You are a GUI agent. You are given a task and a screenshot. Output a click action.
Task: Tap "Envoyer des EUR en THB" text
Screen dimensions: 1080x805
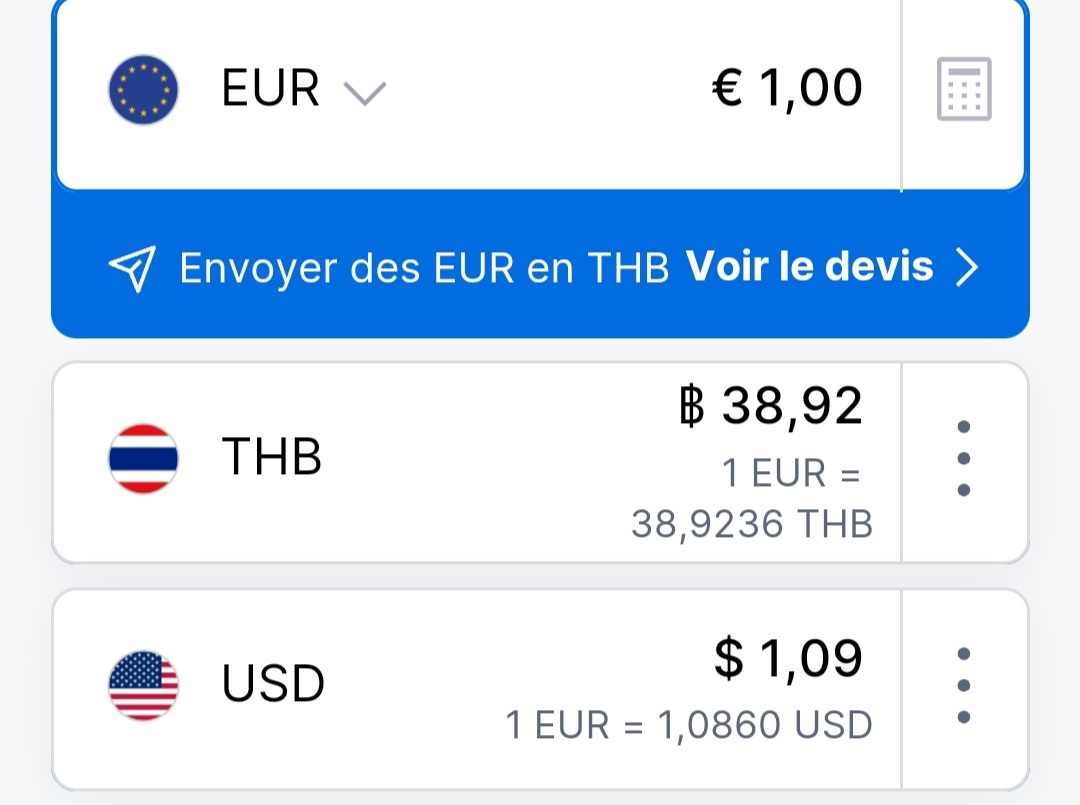click(x=424, y=269)
